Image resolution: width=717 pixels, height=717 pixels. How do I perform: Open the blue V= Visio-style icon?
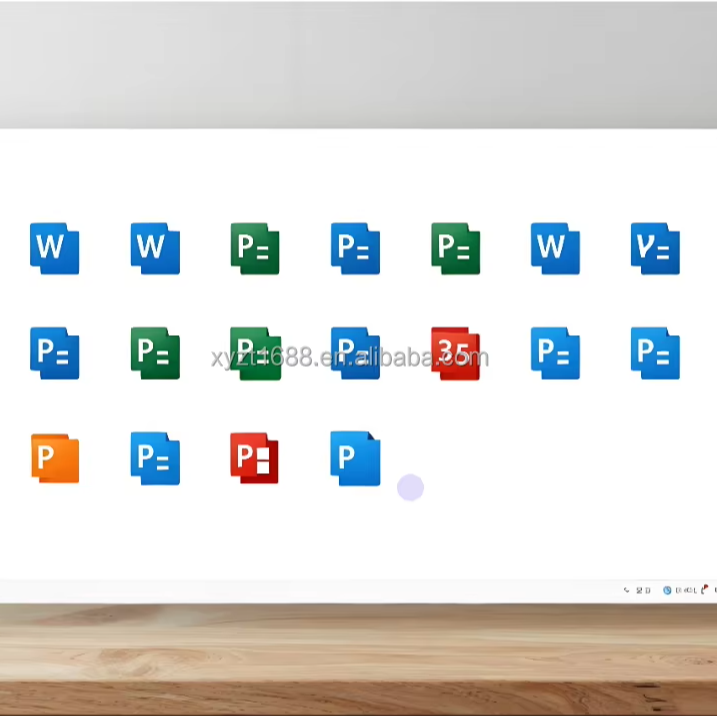click(x=655, y=248)
